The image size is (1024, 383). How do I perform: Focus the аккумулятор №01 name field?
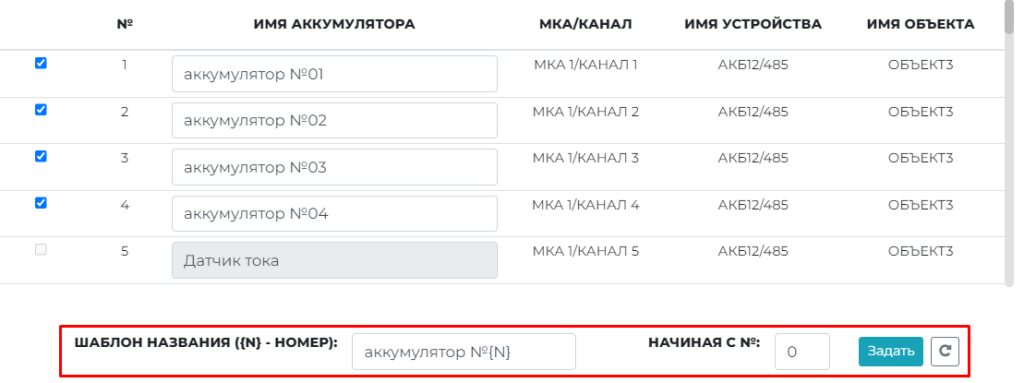334,74
